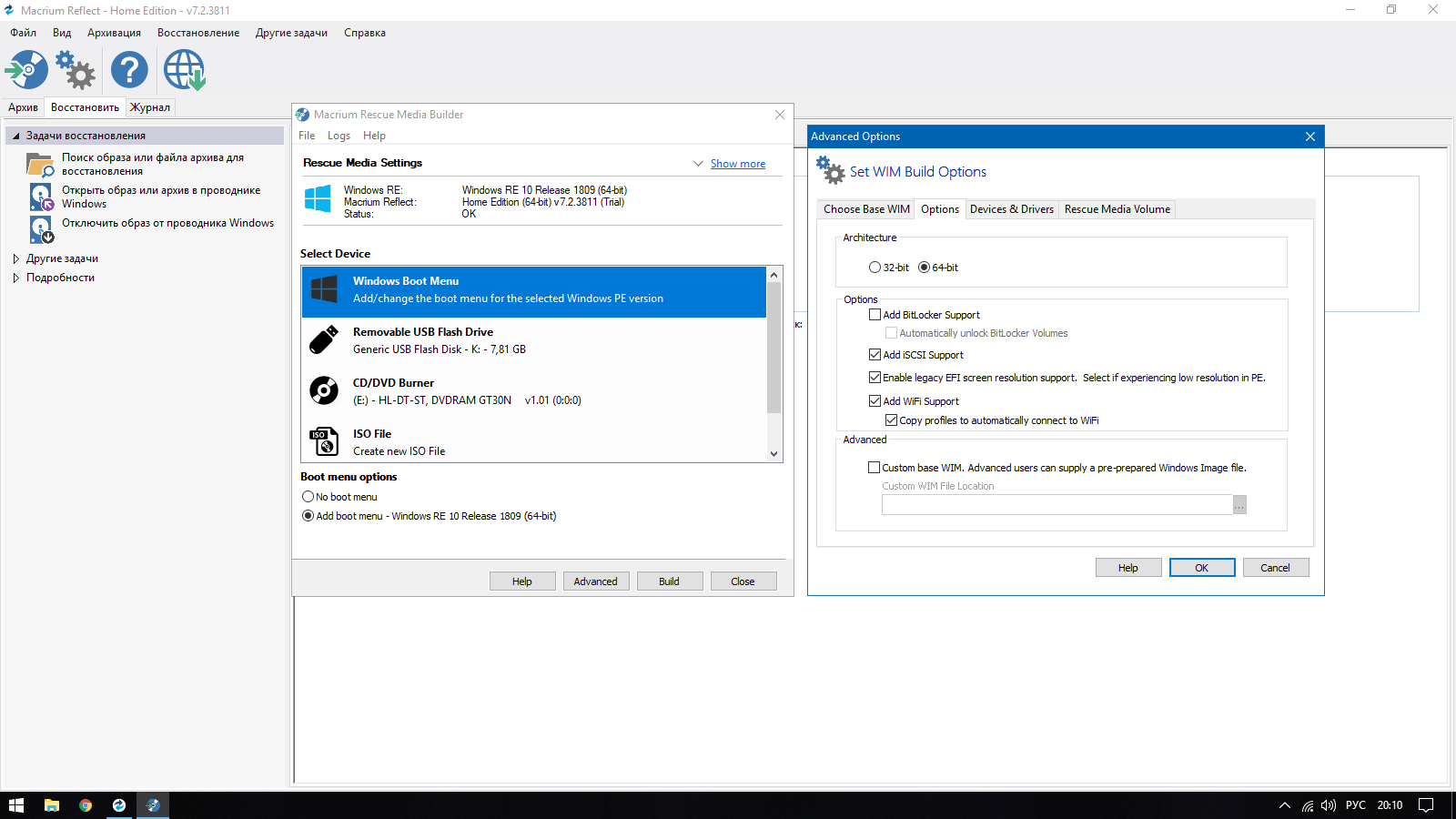
Task: Click the device list vertical scrollbar
Action: pos(773,346)
